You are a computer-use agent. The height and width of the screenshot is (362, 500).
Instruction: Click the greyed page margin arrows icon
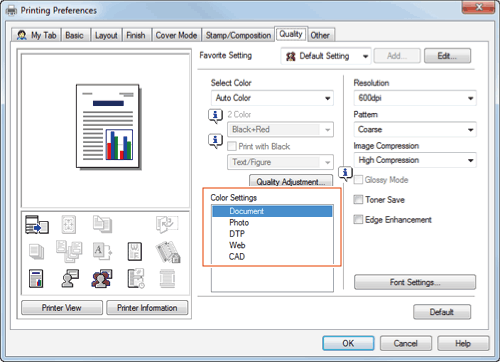coord(69,224)
